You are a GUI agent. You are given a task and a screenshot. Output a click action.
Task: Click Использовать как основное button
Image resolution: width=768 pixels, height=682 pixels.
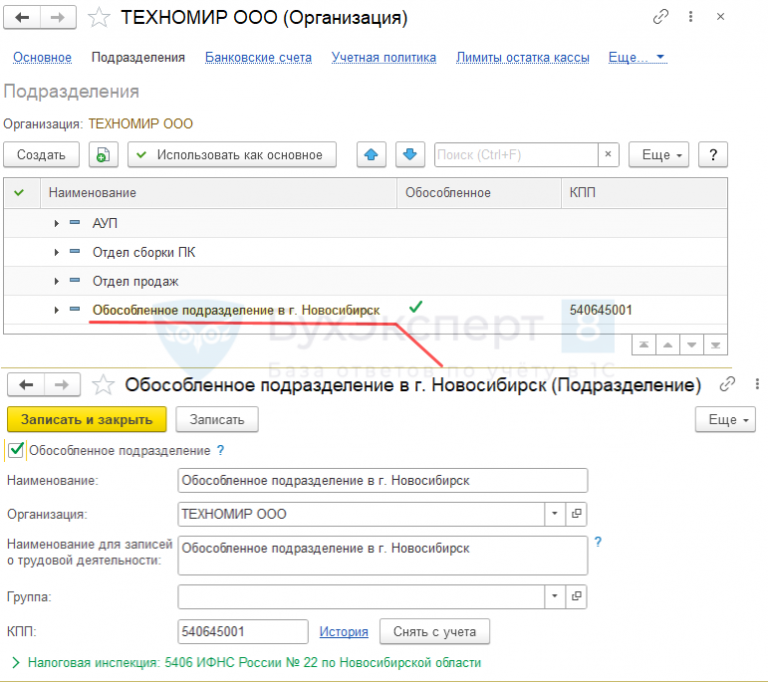(232, 155)
